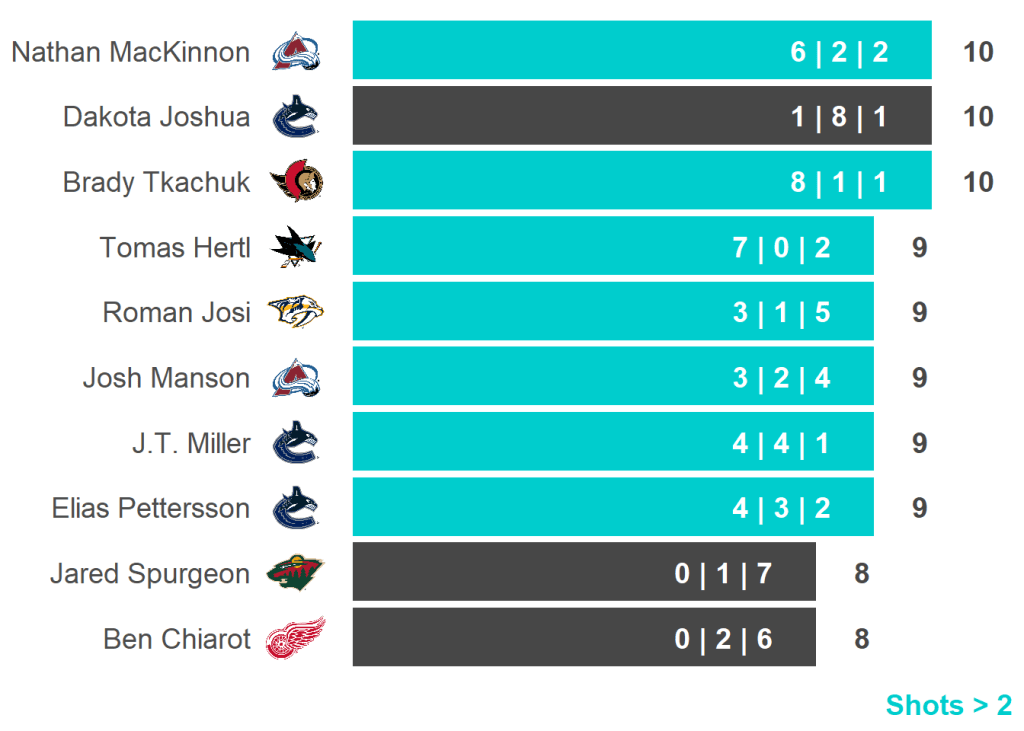Screen dimensions: 1024x731
Task: Click the Minnesota Wild logo
Action: pyautogui.click(x=296, y=574)
